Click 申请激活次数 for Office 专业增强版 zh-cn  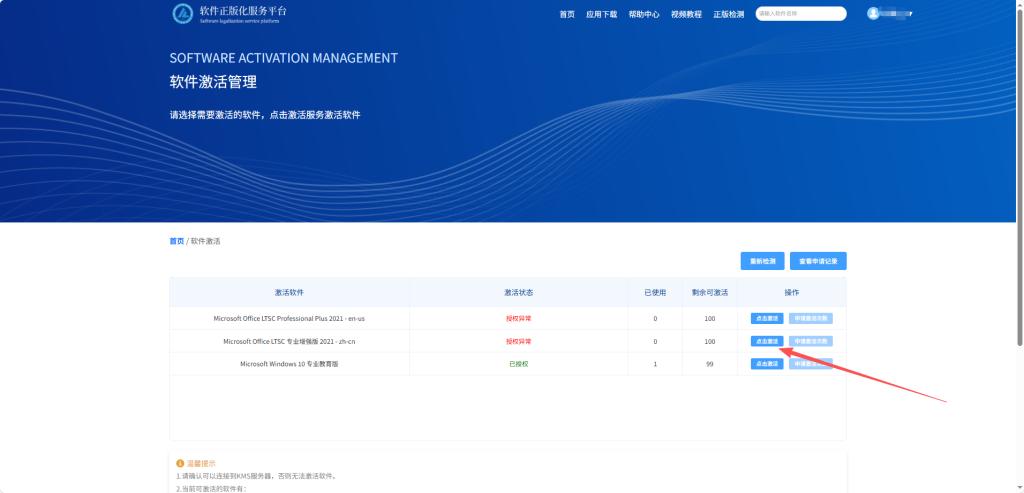[810, 342]
